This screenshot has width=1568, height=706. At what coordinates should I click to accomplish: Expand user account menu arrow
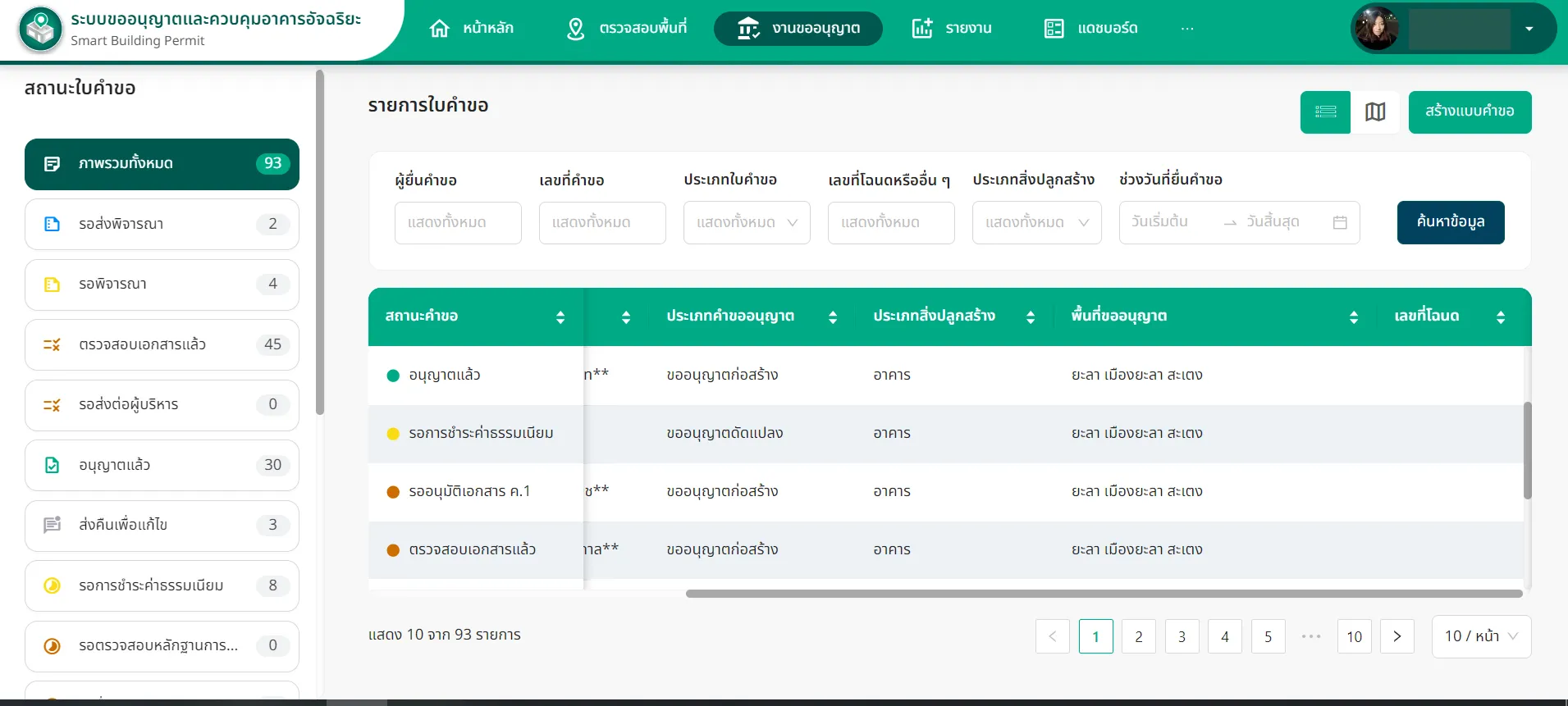pyautogui.click(x=1529, y=29)
